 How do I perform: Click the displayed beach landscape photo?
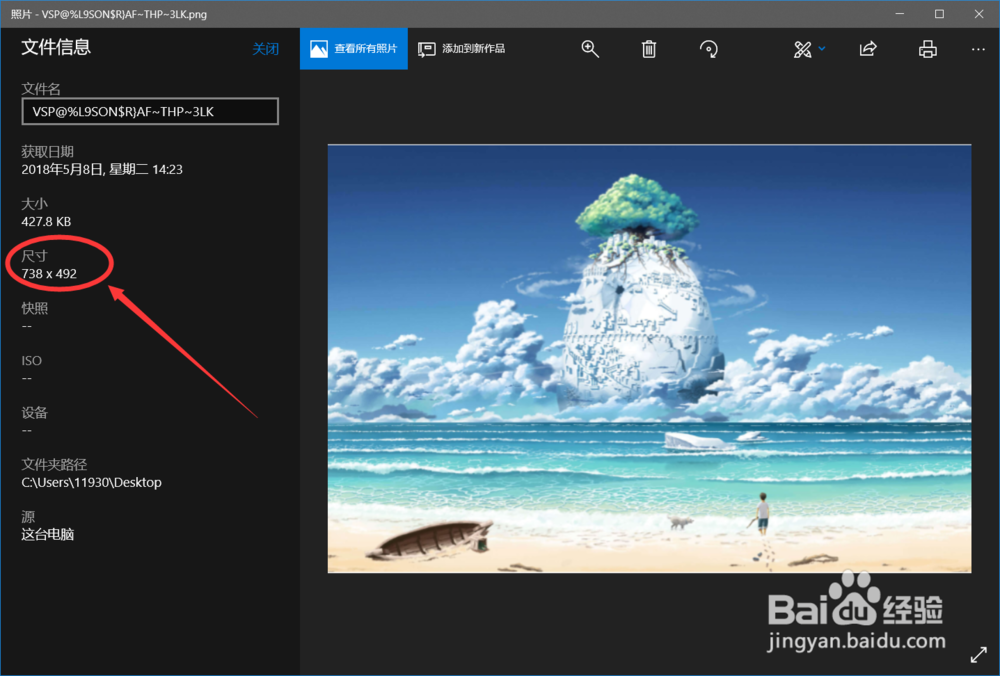coord(649,358)
